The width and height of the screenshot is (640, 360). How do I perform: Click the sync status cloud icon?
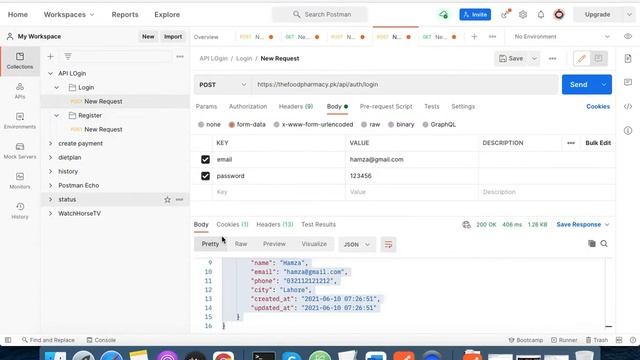click(x=443, y=15)
